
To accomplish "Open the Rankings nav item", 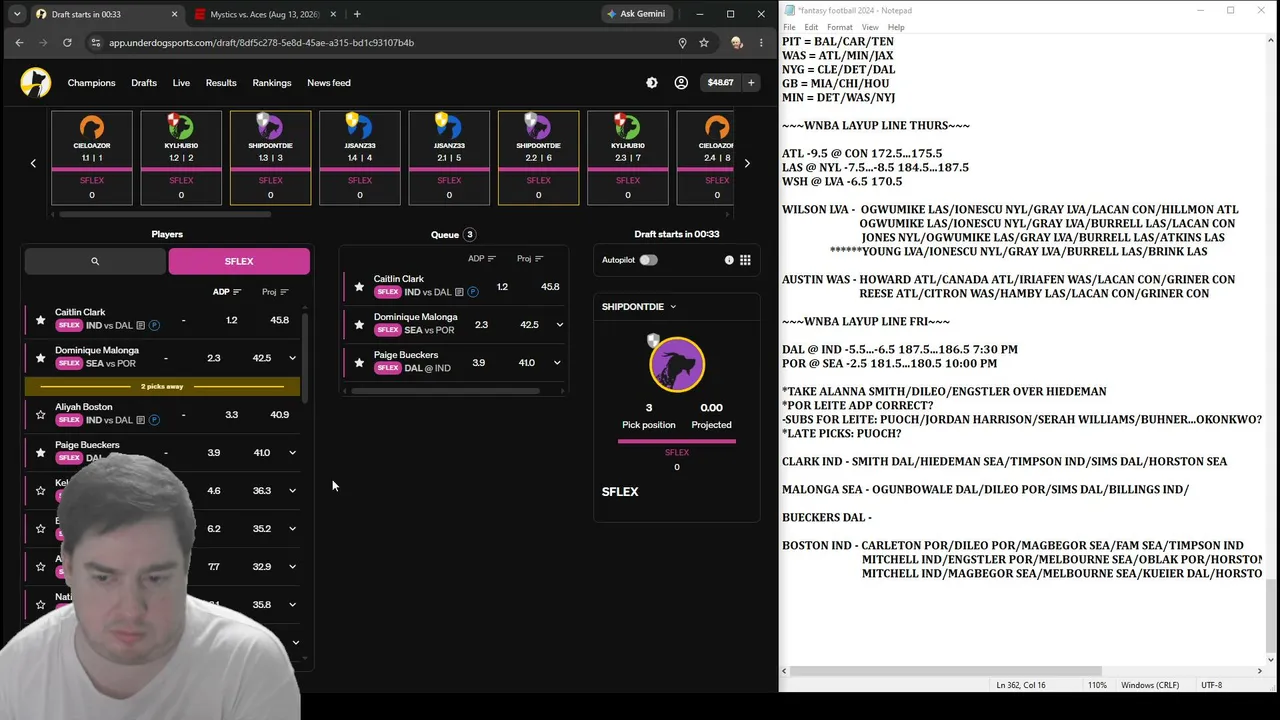I will tap(272, 83).
